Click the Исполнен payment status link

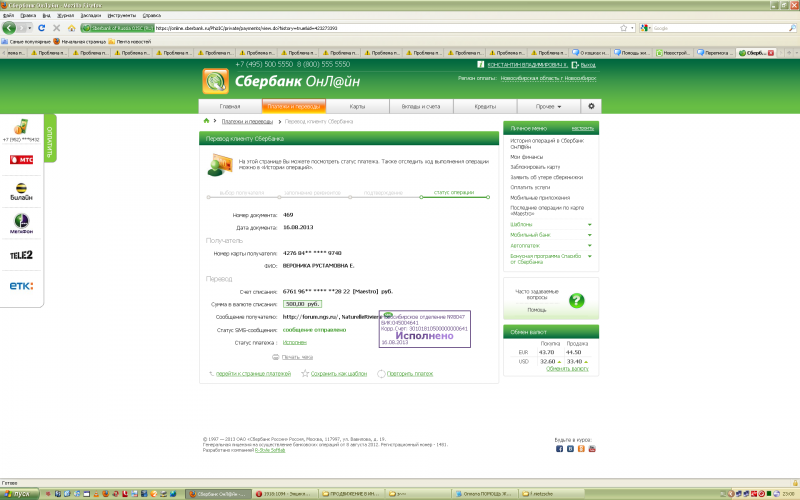tap(294, 342)
